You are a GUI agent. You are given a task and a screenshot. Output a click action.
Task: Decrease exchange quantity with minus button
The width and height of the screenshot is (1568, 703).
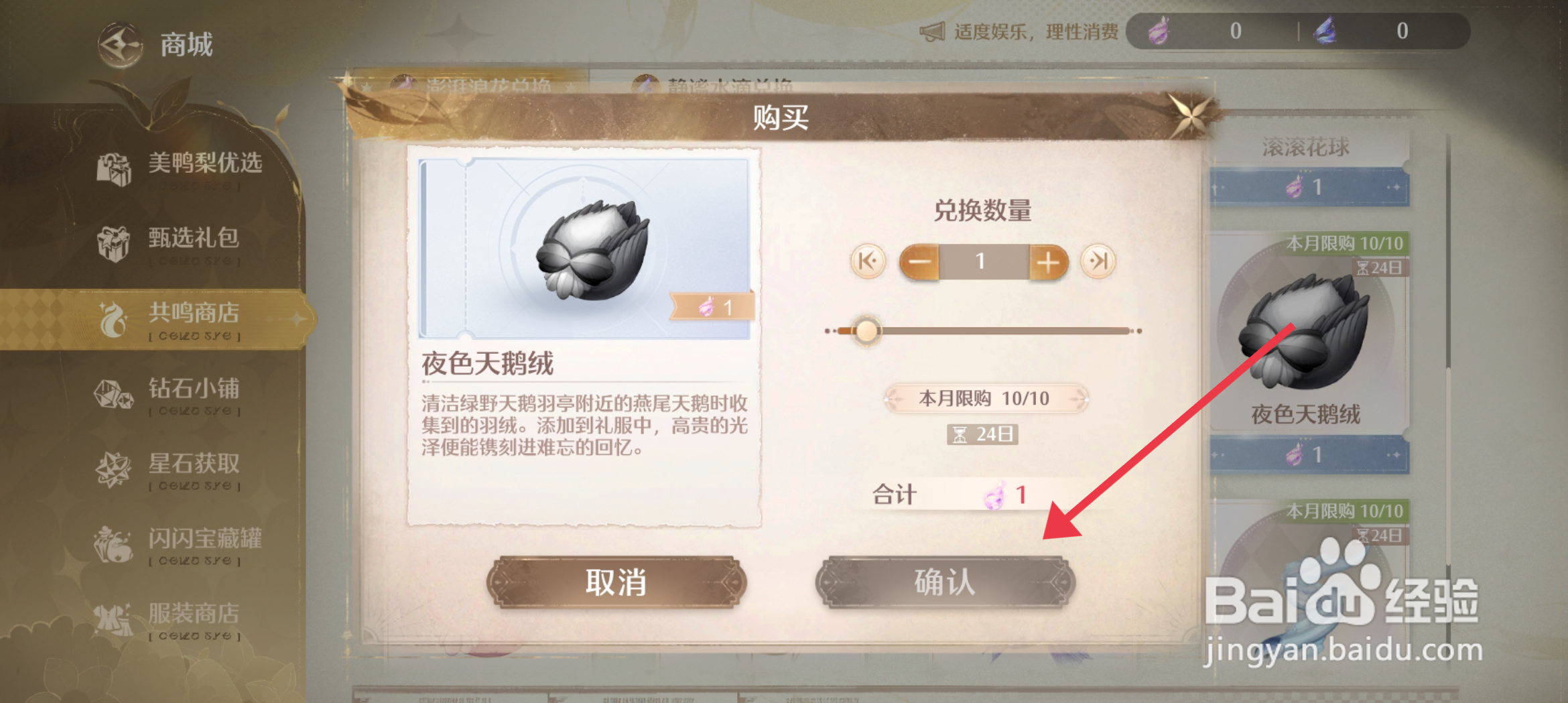pyautogui.click(x=919, y=261)
